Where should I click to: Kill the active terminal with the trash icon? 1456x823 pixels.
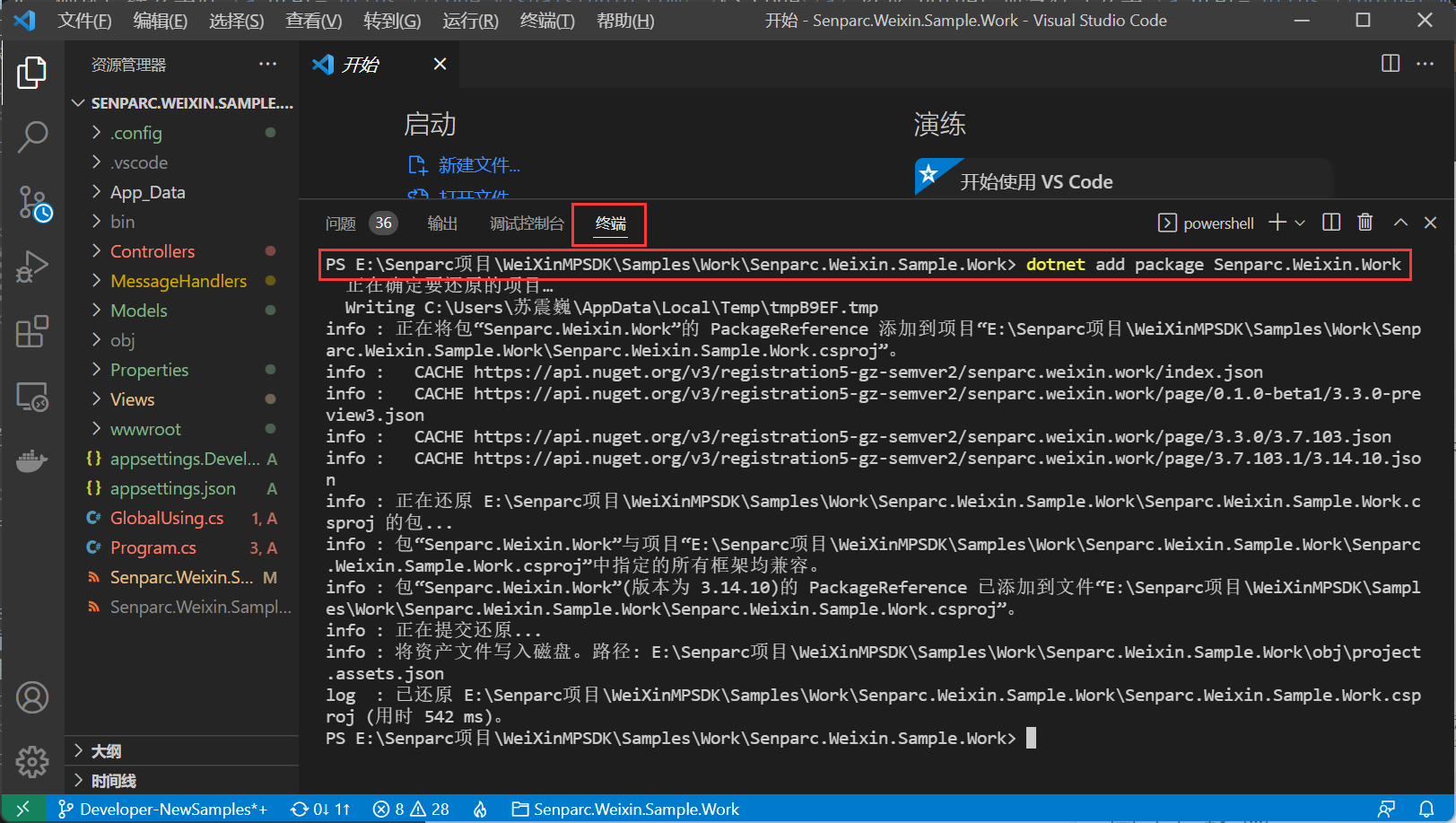tap(1365, 222)
